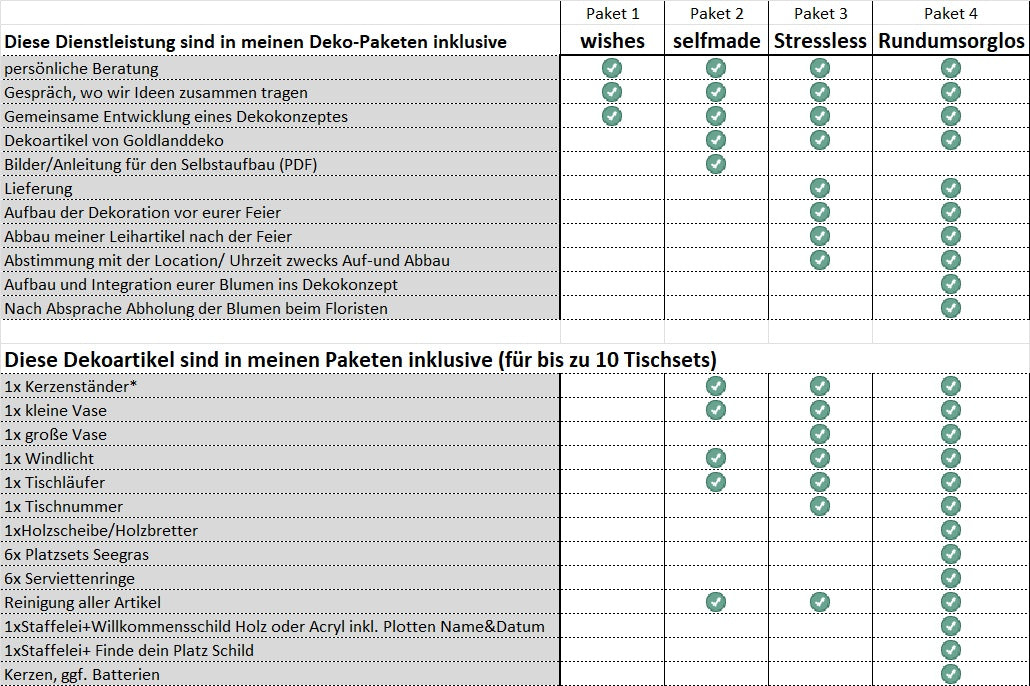
Task: Click the Stressless checkmark for 1x große Vase
Action: (x=820, y=434)
